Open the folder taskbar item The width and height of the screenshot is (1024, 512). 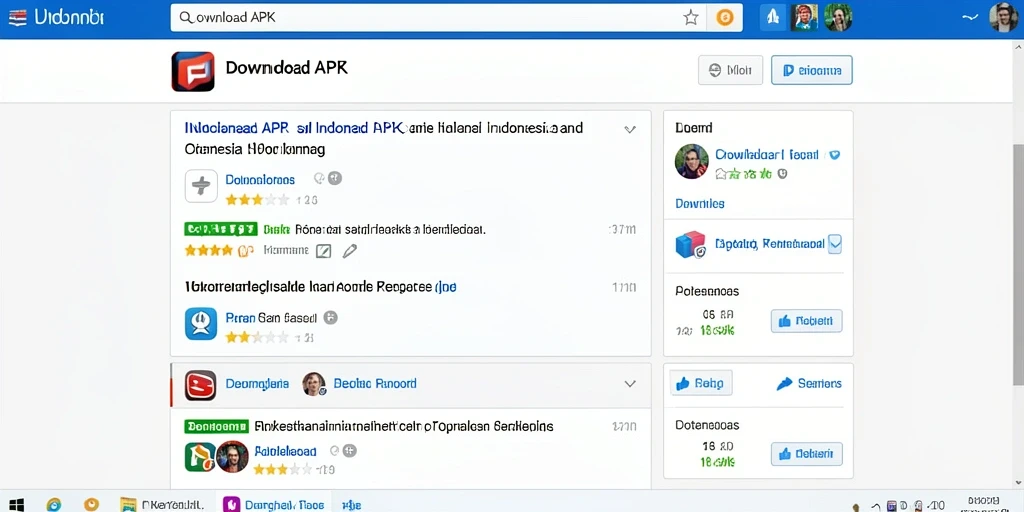pyautogui.click(x=163, y=504)
